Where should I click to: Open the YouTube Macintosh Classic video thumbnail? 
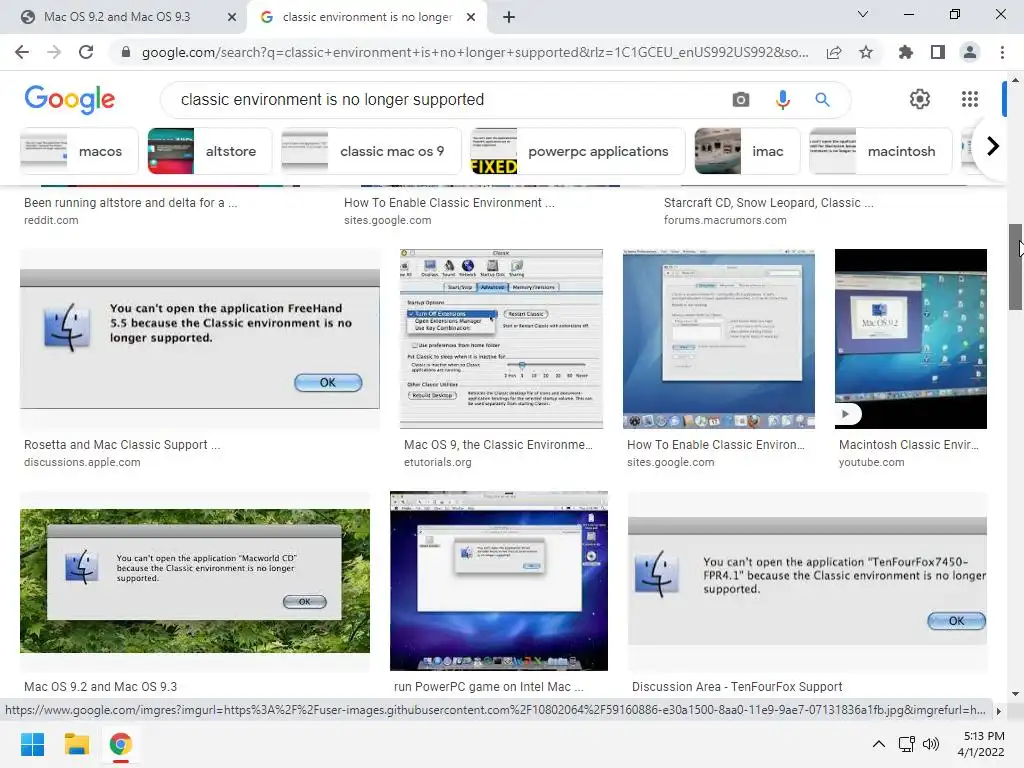pos(910,338)
